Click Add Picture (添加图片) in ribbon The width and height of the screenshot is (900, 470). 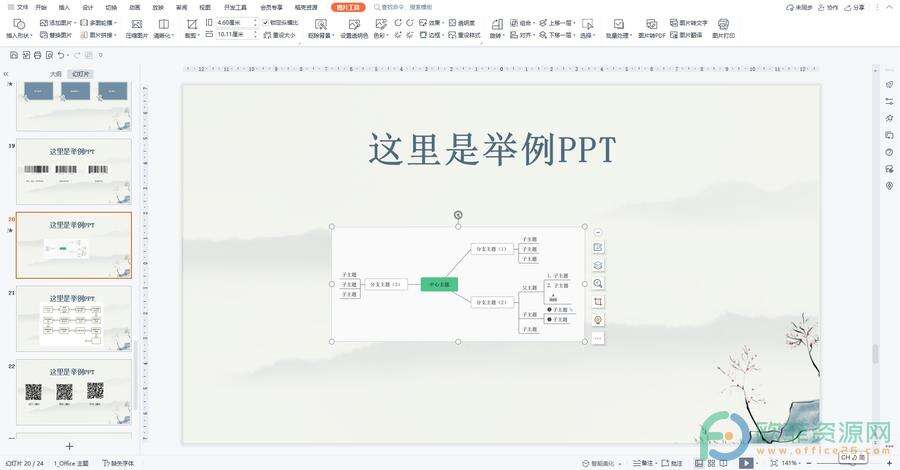pos(56,23)
